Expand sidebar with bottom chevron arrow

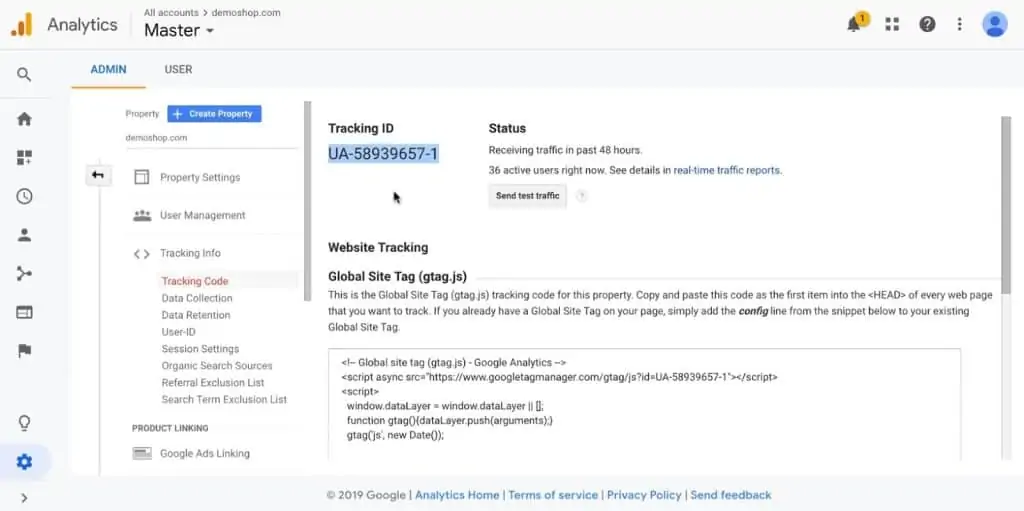click(x=24, y=498)
